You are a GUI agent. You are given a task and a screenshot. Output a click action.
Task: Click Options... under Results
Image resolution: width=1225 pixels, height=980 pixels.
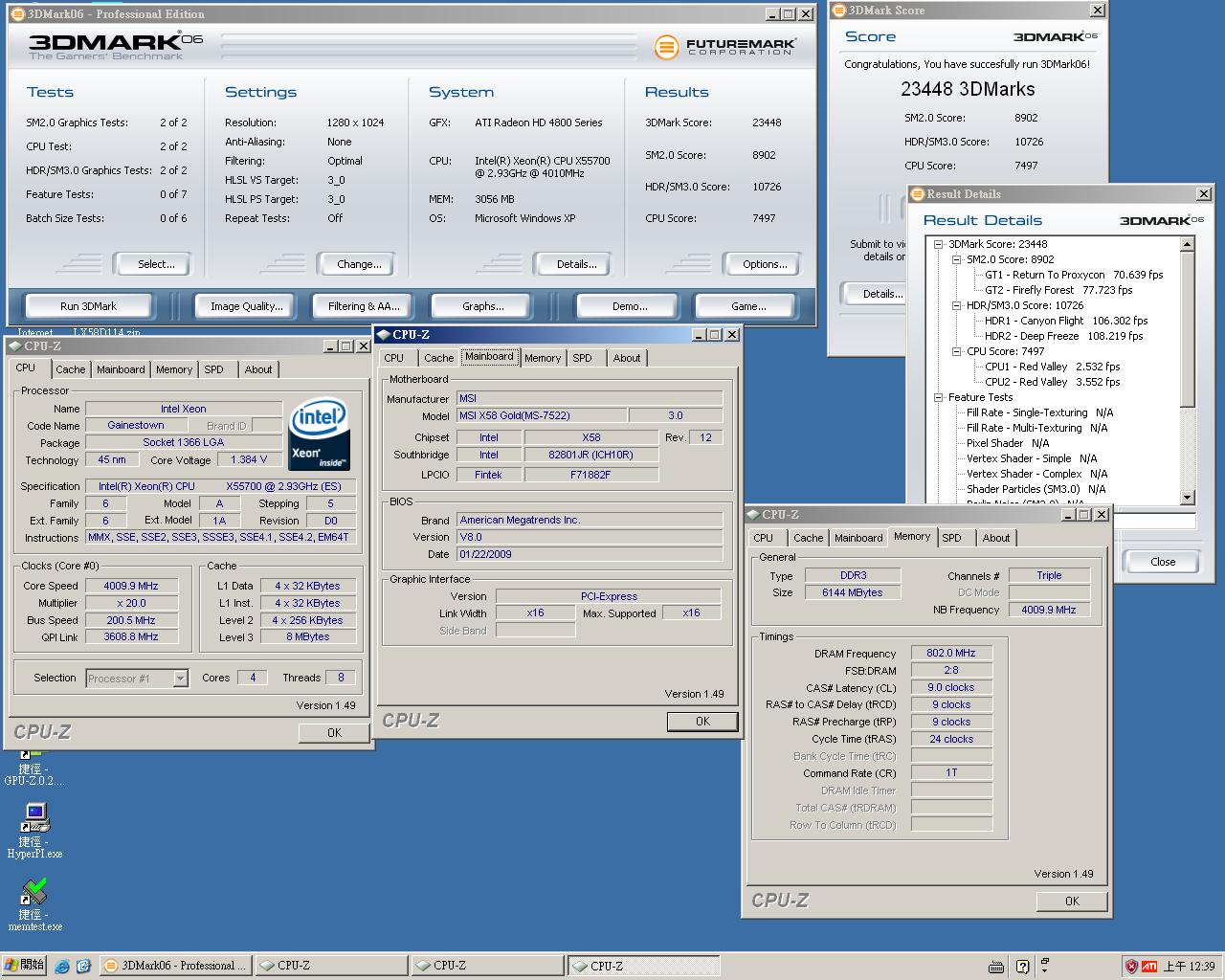[765, 264]
